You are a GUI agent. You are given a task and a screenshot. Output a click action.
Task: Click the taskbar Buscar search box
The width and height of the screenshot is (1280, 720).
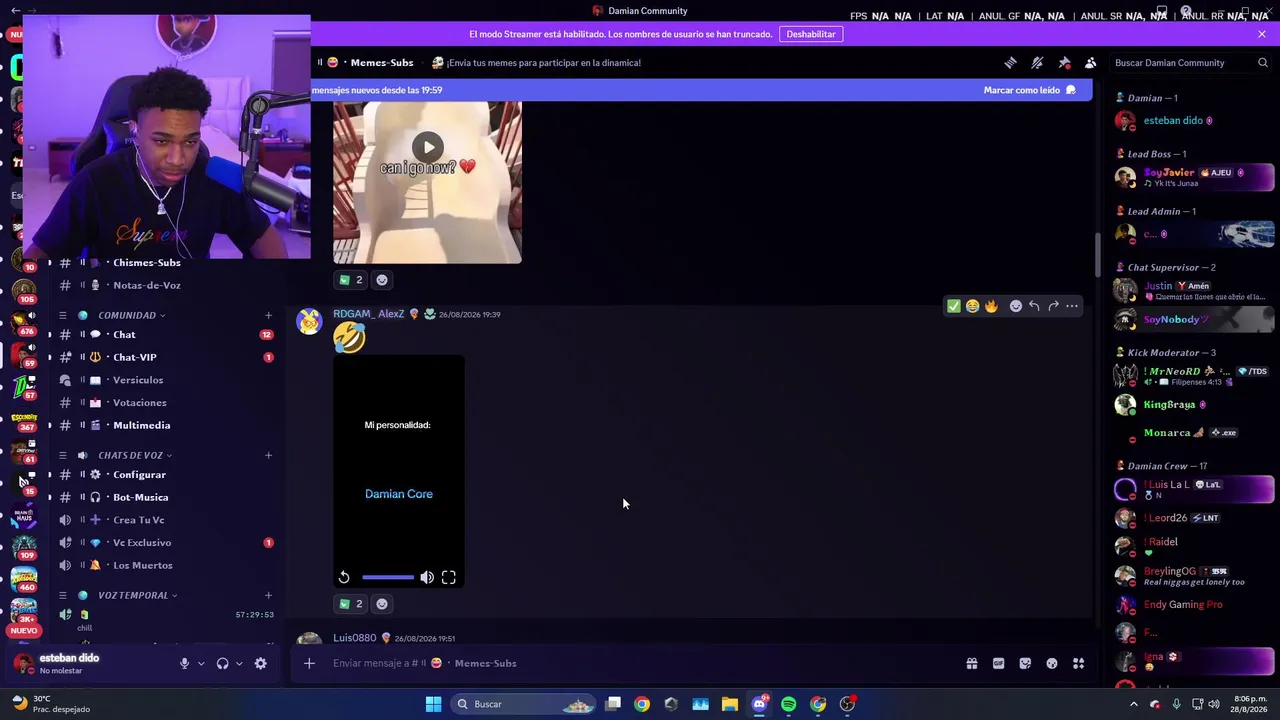click(x=525, y=704)
